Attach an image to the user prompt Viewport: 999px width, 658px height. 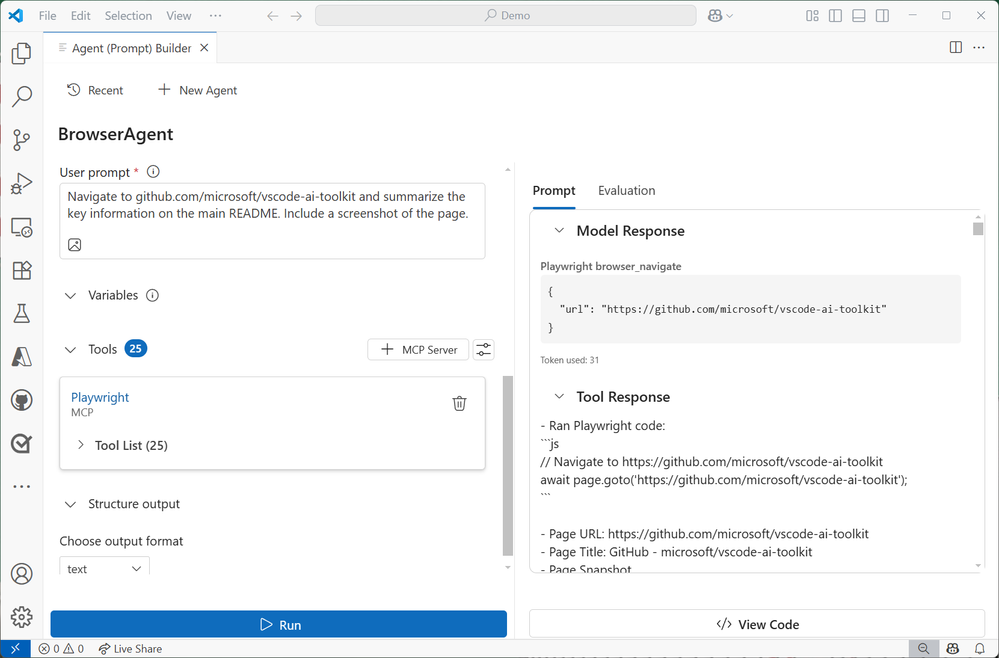pos(75,245)
